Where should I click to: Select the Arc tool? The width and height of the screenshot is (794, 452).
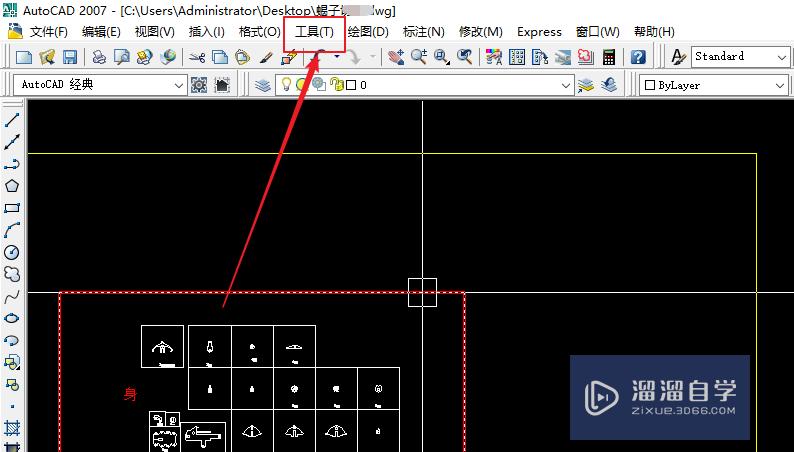[x=12, y=230]
